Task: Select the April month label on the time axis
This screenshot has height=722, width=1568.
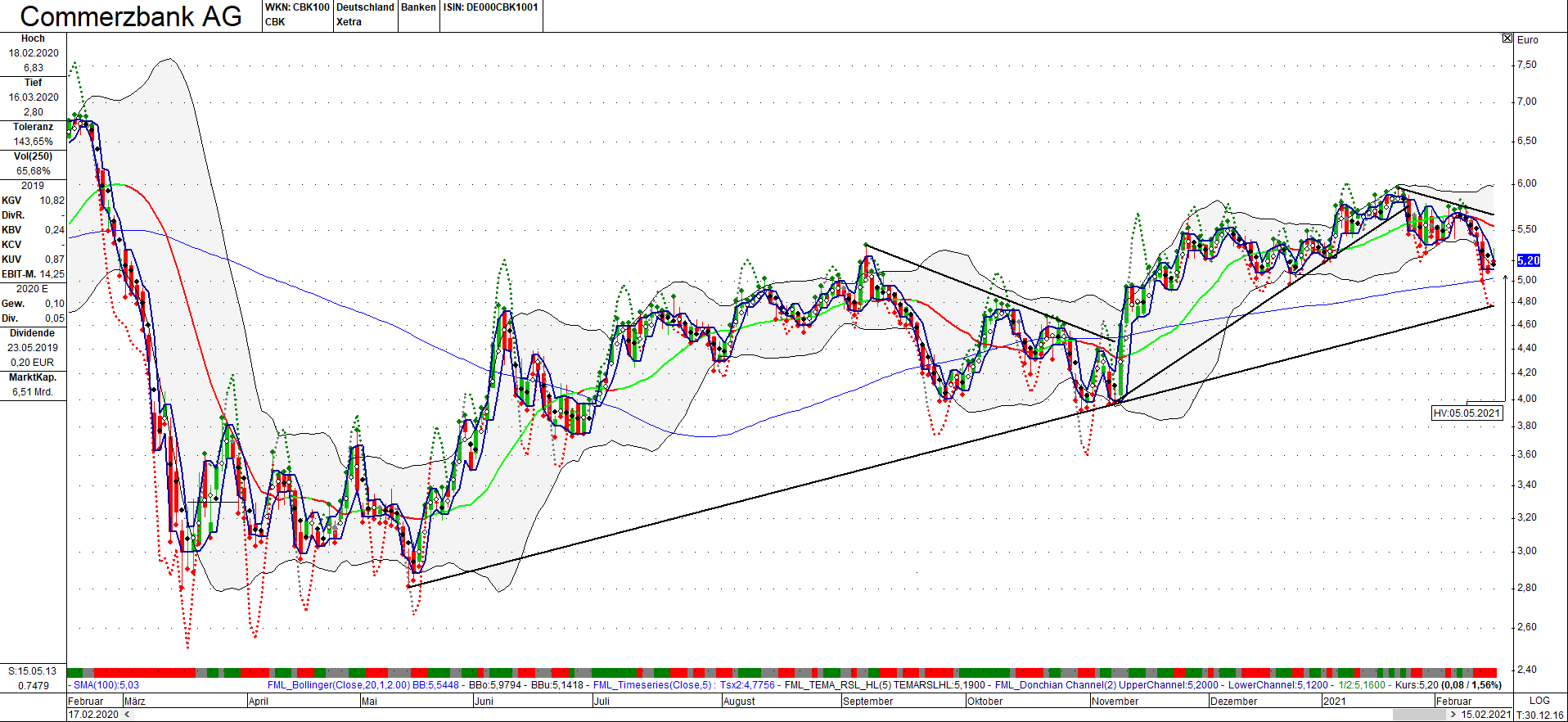Action: point(258,702)
